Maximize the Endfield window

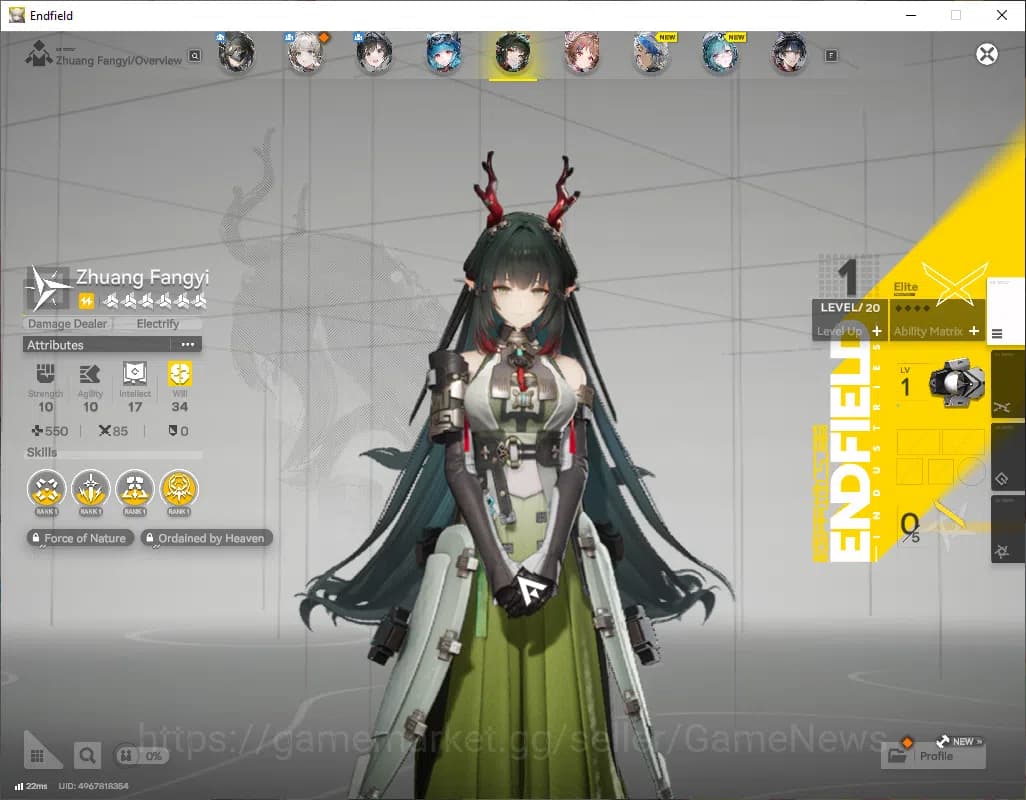point(956,15)
